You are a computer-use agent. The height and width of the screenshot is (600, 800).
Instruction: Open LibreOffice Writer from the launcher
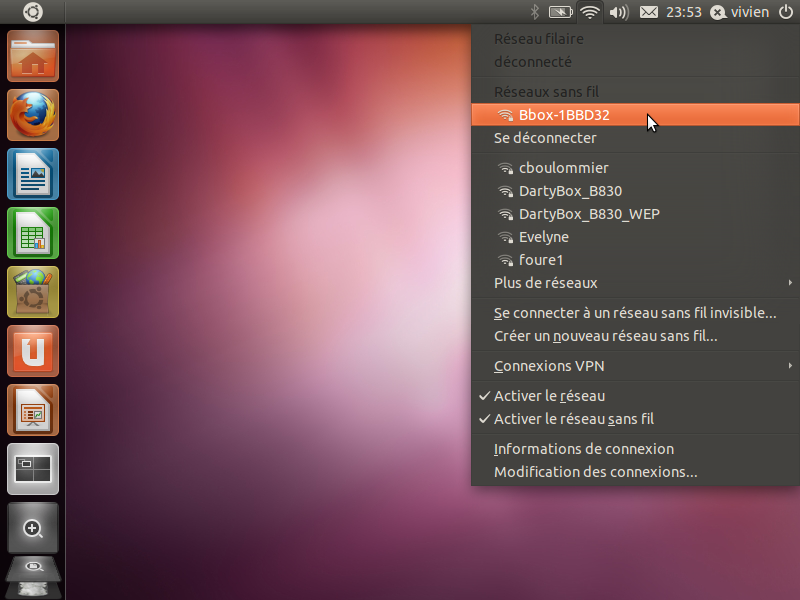pyautogui.click(x=33, y=174)
